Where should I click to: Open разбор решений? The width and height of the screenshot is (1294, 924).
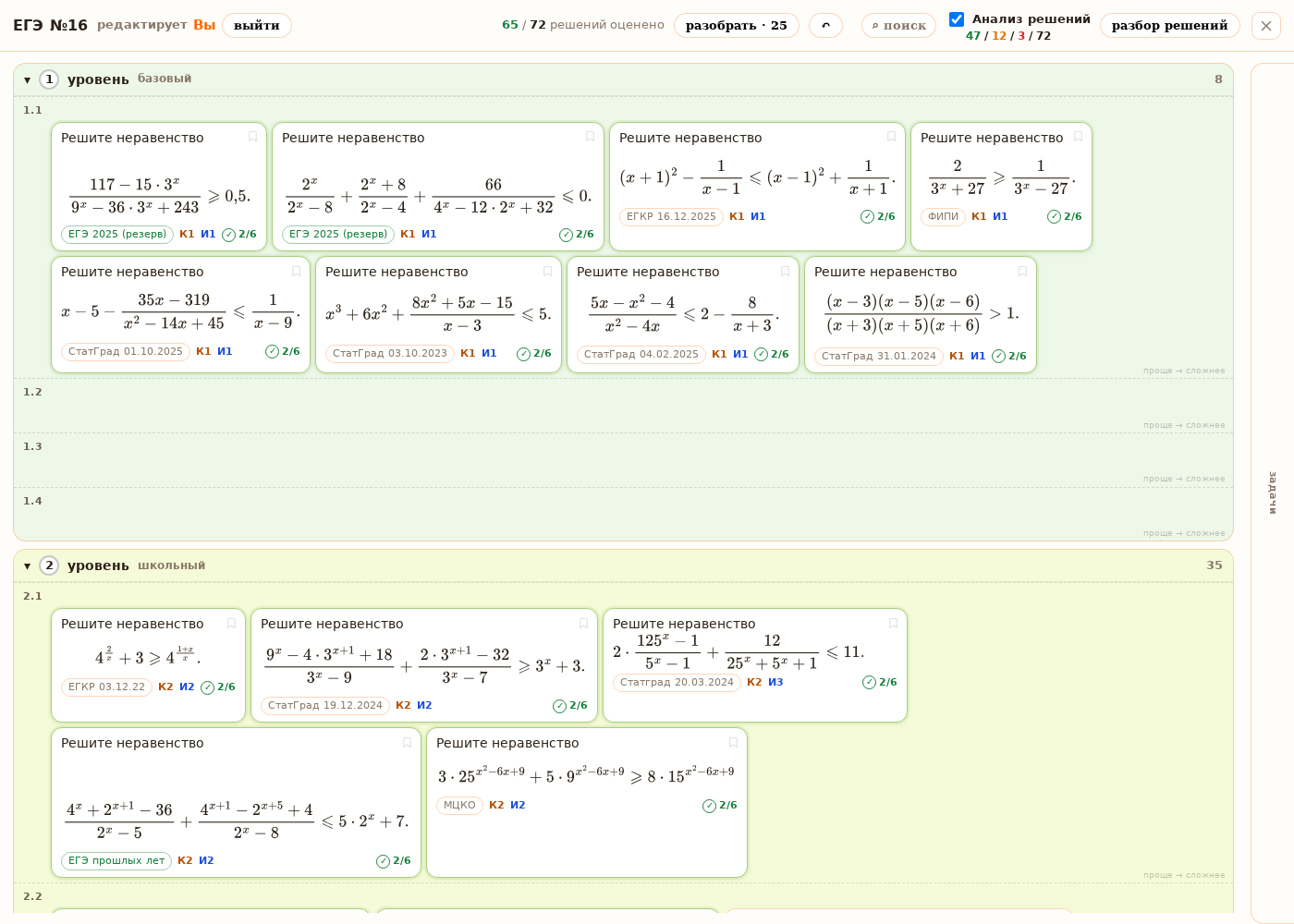tap(1170, 25)
